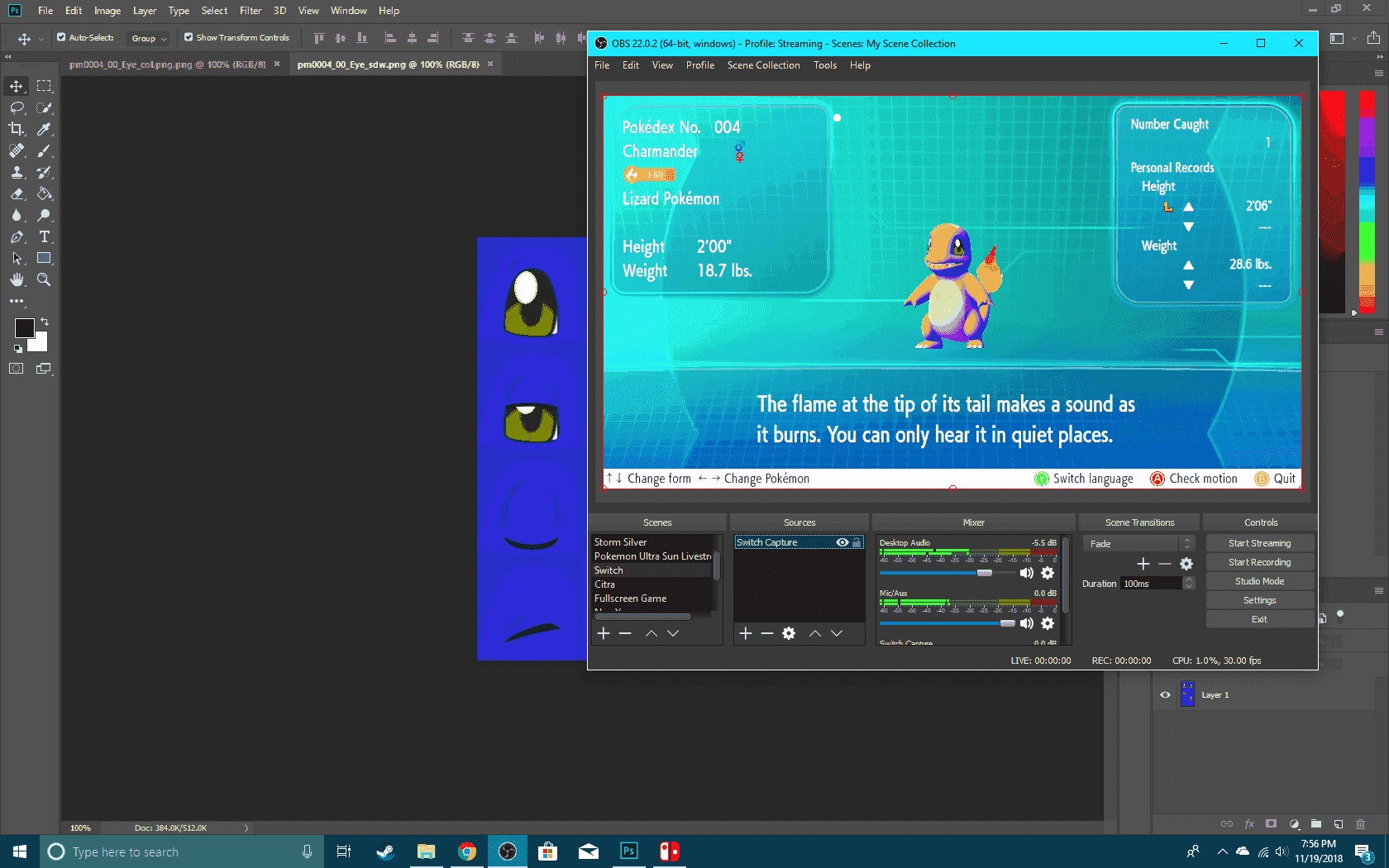Open Desktop Audio settings gear in Mixer
Viewport: 1389px width, 868px height.
coord(1048,573)
